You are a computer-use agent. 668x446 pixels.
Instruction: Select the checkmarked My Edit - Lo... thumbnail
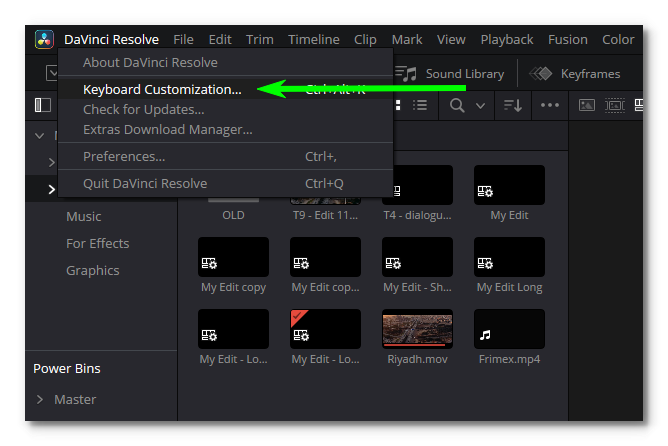325,329
